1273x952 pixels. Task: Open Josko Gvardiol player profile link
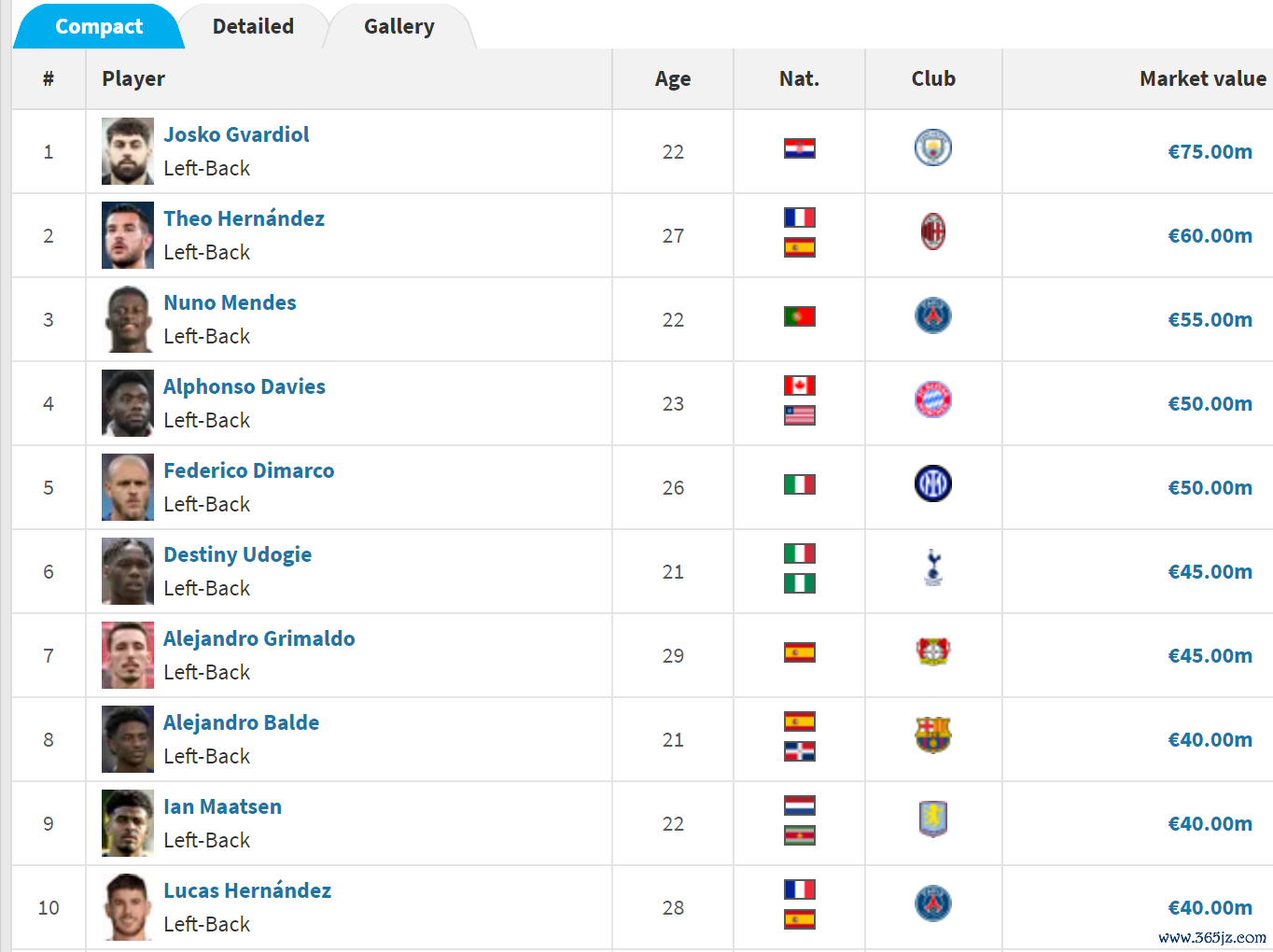[236, 134]
